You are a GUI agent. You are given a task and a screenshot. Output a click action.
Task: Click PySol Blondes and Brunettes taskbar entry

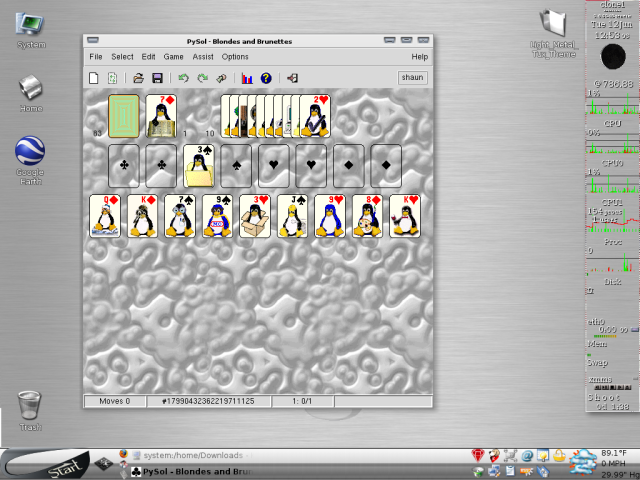192,471
